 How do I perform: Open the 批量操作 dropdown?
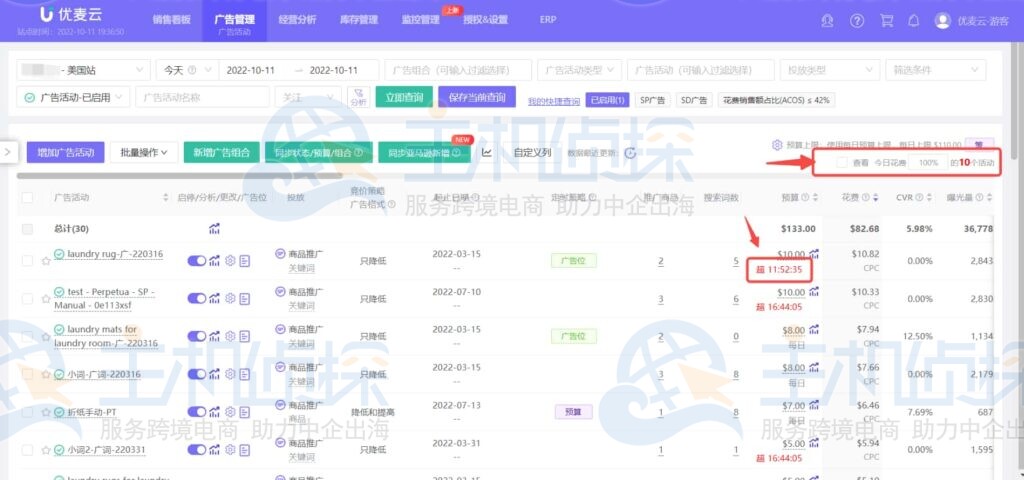click(144, 153)
